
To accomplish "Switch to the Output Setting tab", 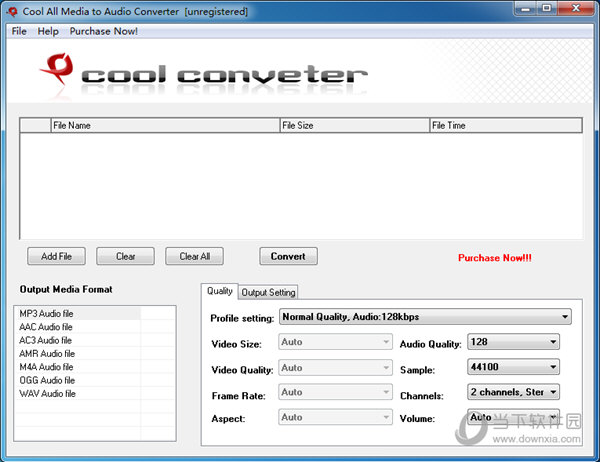I will click(x=268, y=292).
